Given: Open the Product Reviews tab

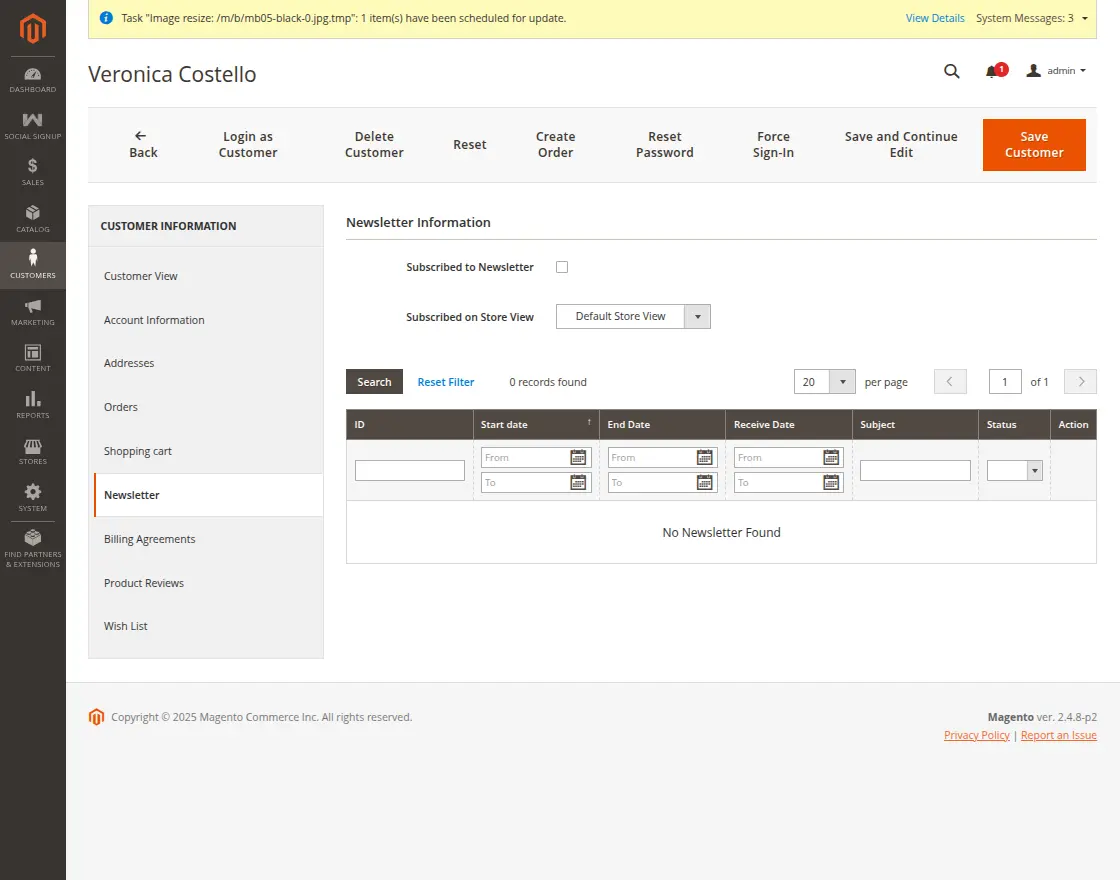Looking at the screenshot, I should pos(144,583).
